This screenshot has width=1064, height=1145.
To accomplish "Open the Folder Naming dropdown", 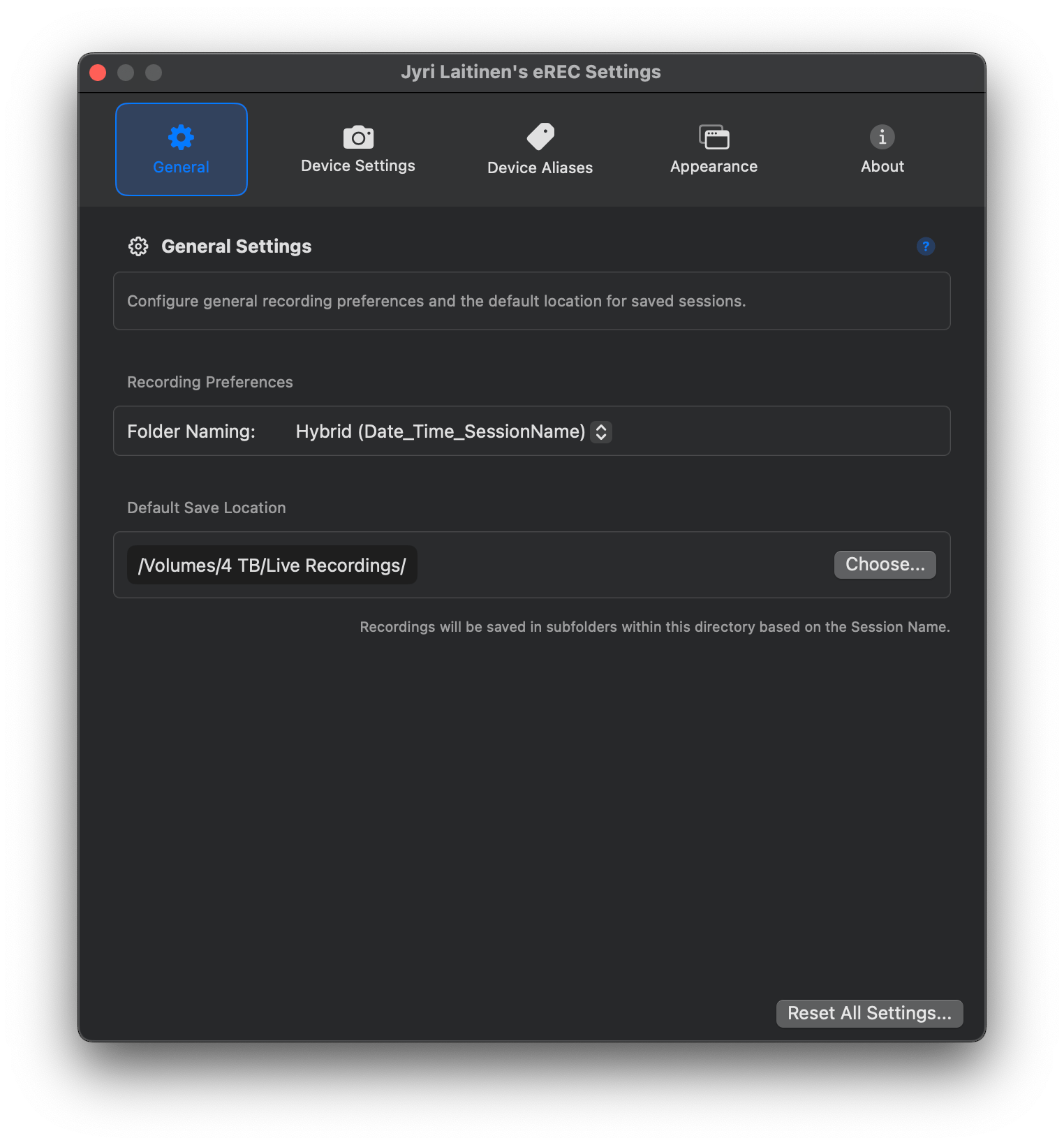I will point(453,431).
